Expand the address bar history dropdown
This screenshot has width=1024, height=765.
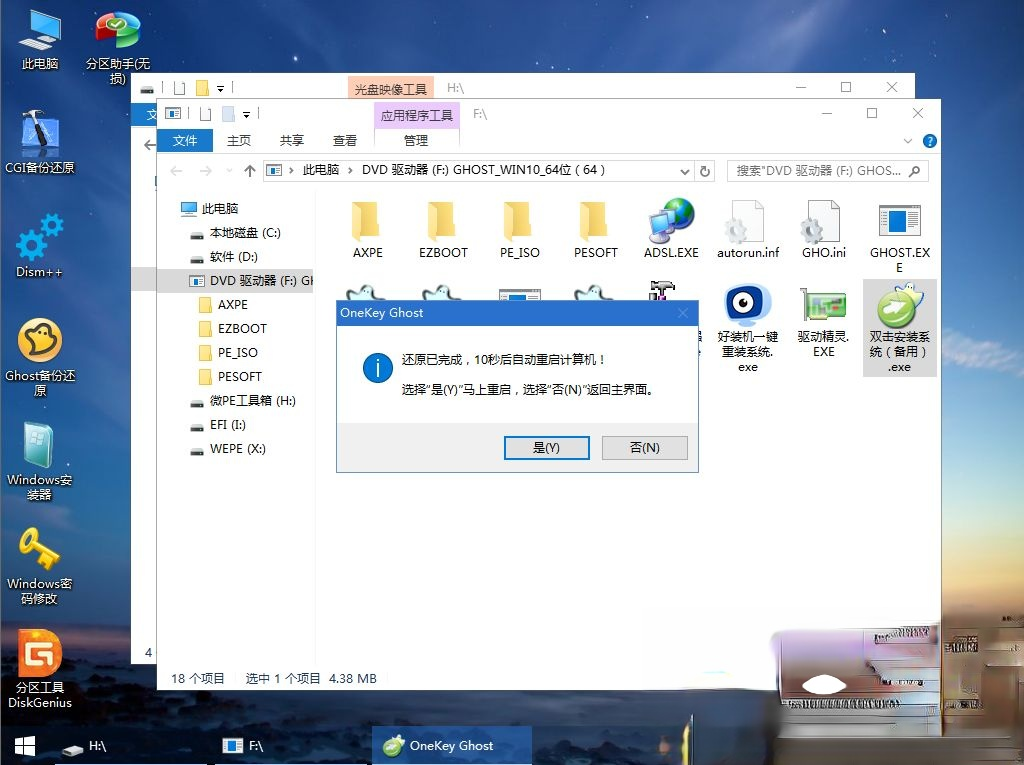pos(684,171)
